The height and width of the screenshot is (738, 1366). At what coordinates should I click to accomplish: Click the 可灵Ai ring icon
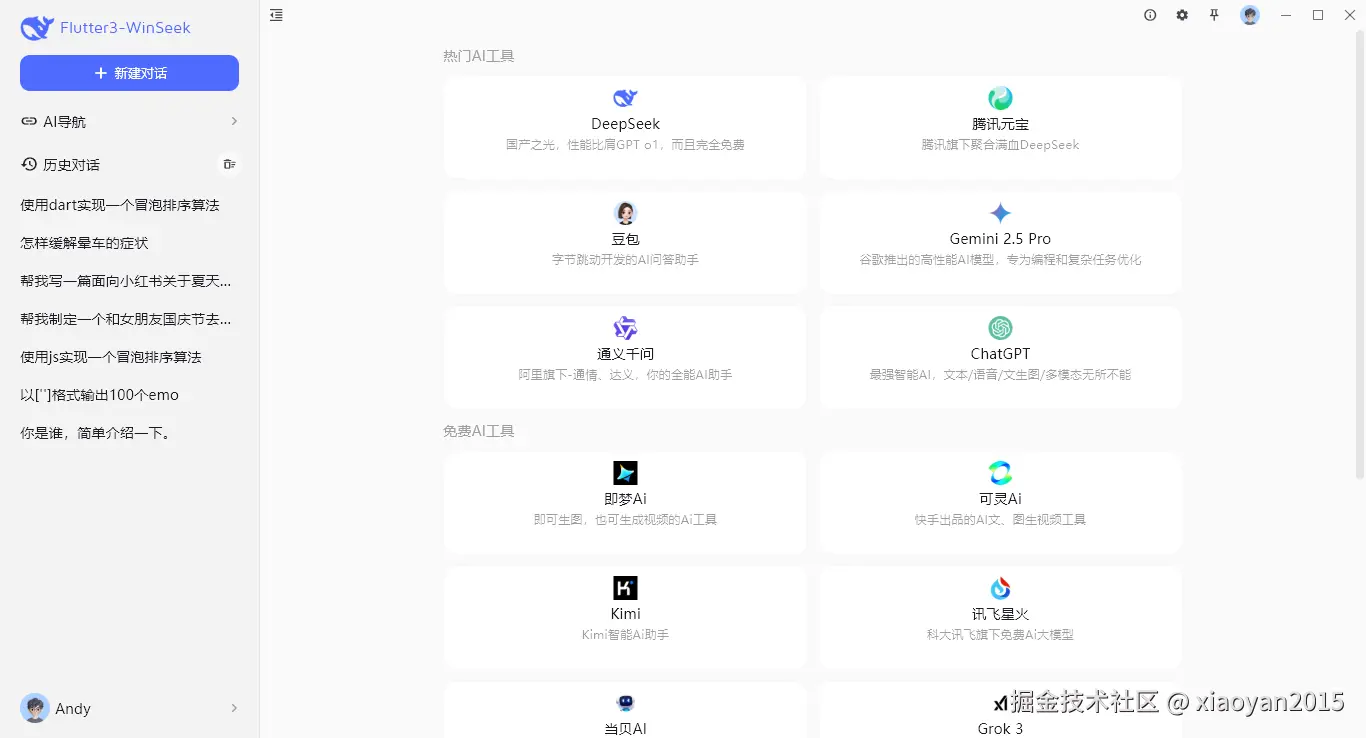point(1000,473)
